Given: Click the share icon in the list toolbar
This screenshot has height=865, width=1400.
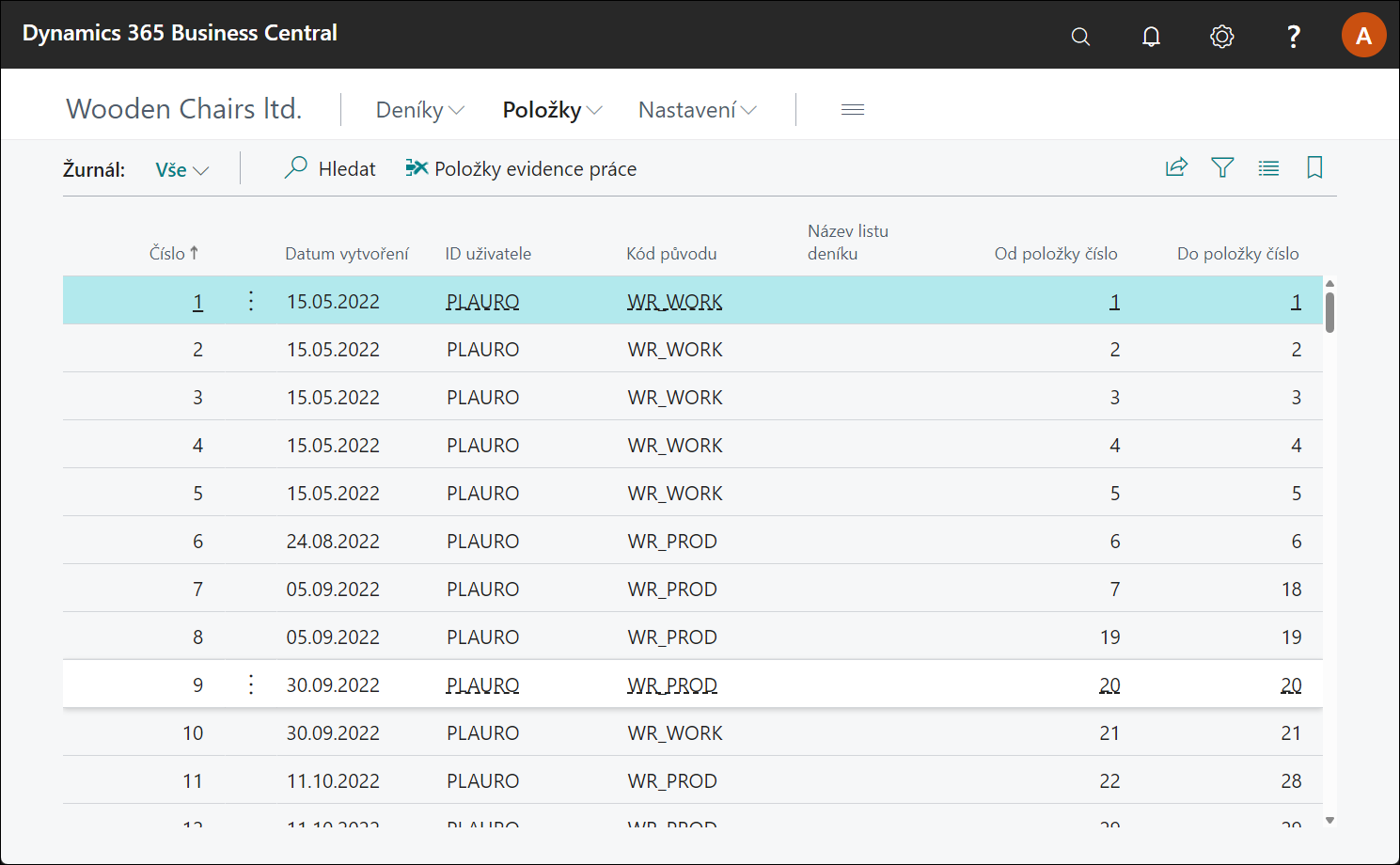Looking at the screenshot, I should pos(1176,167).
